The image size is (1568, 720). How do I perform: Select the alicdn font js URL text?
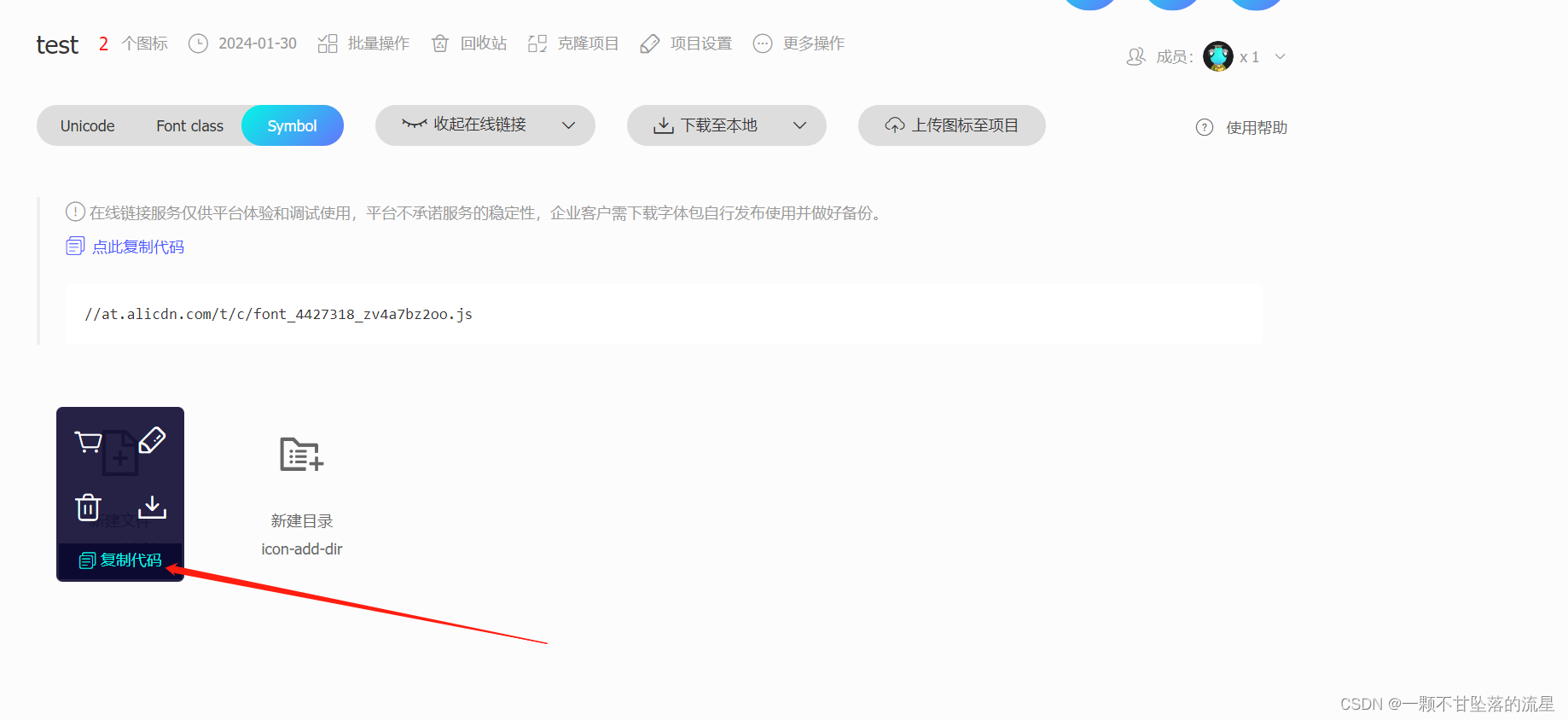coord(278,315)
